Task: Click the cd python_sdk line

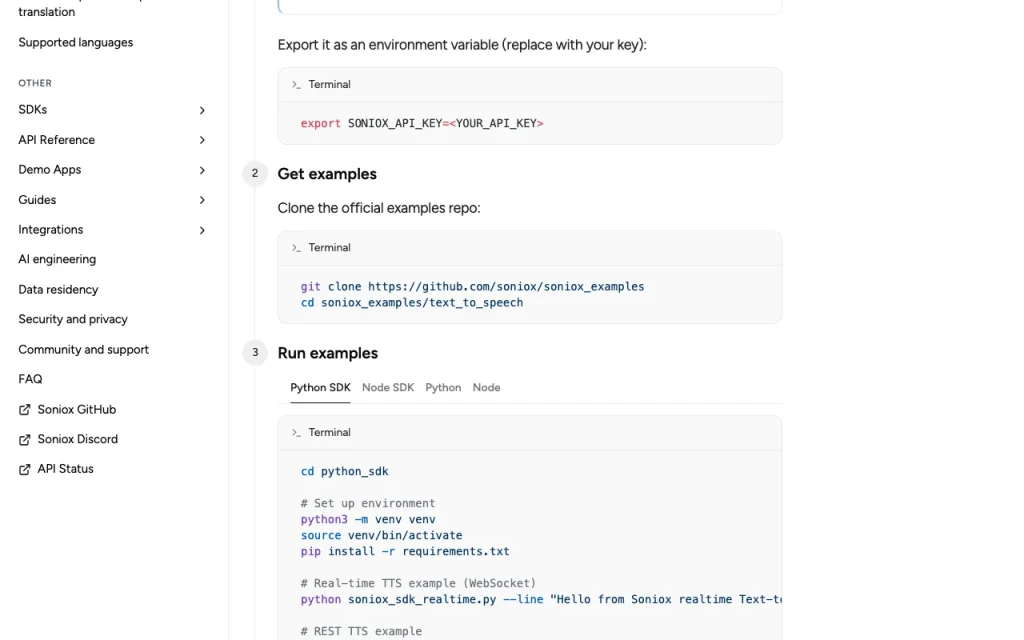Action: click(344, 472)
